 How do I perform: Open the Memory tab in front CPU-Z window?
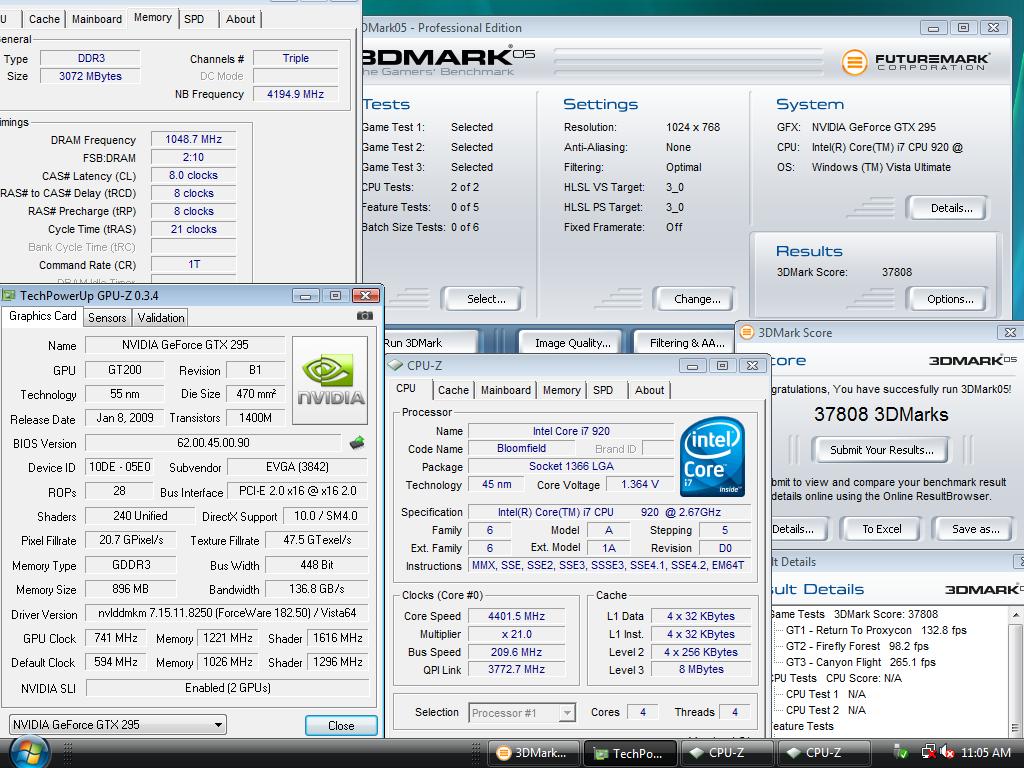click(x=562, y=390)
